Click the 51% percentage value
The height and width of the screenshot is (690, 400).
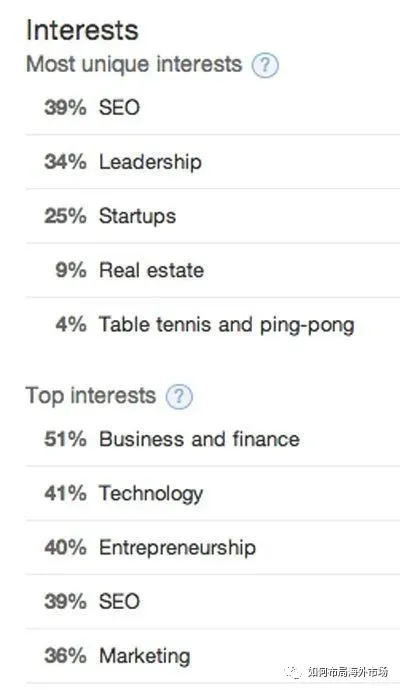pyautogui.click(x=65, y=439)
